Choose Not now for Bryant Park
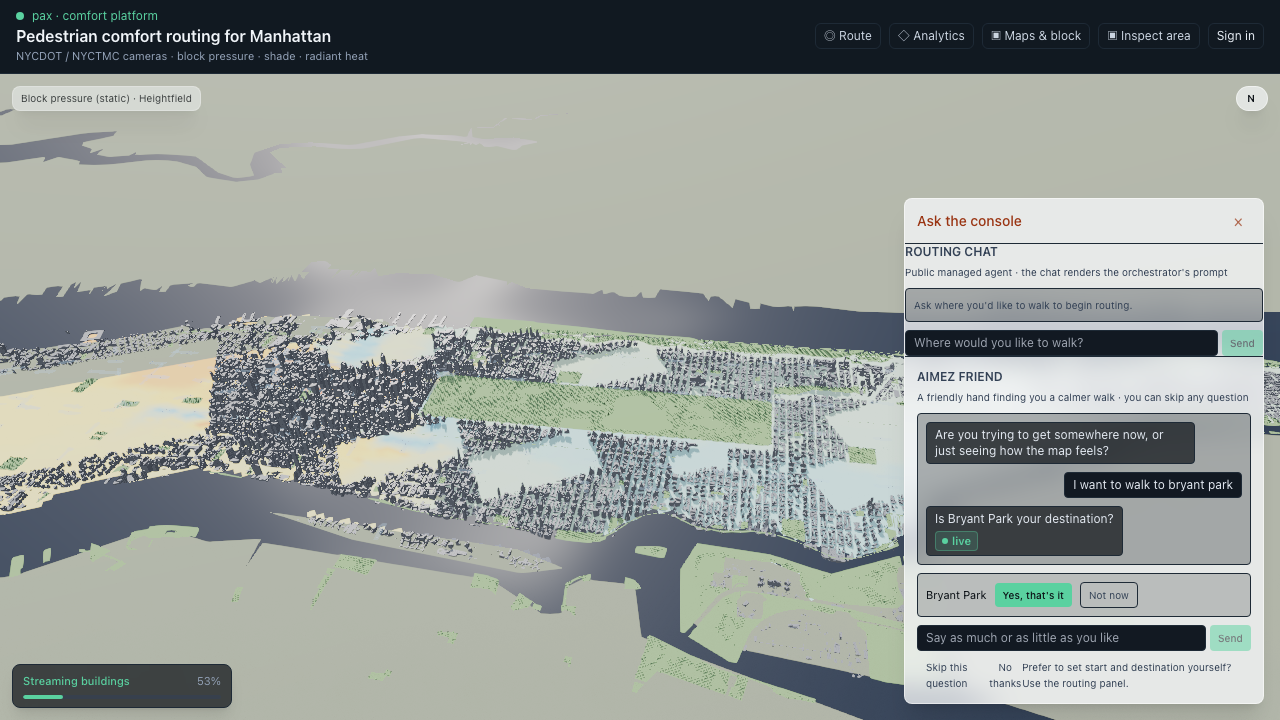Viewport: 1280px width, 720px height. coord(1108,595)
